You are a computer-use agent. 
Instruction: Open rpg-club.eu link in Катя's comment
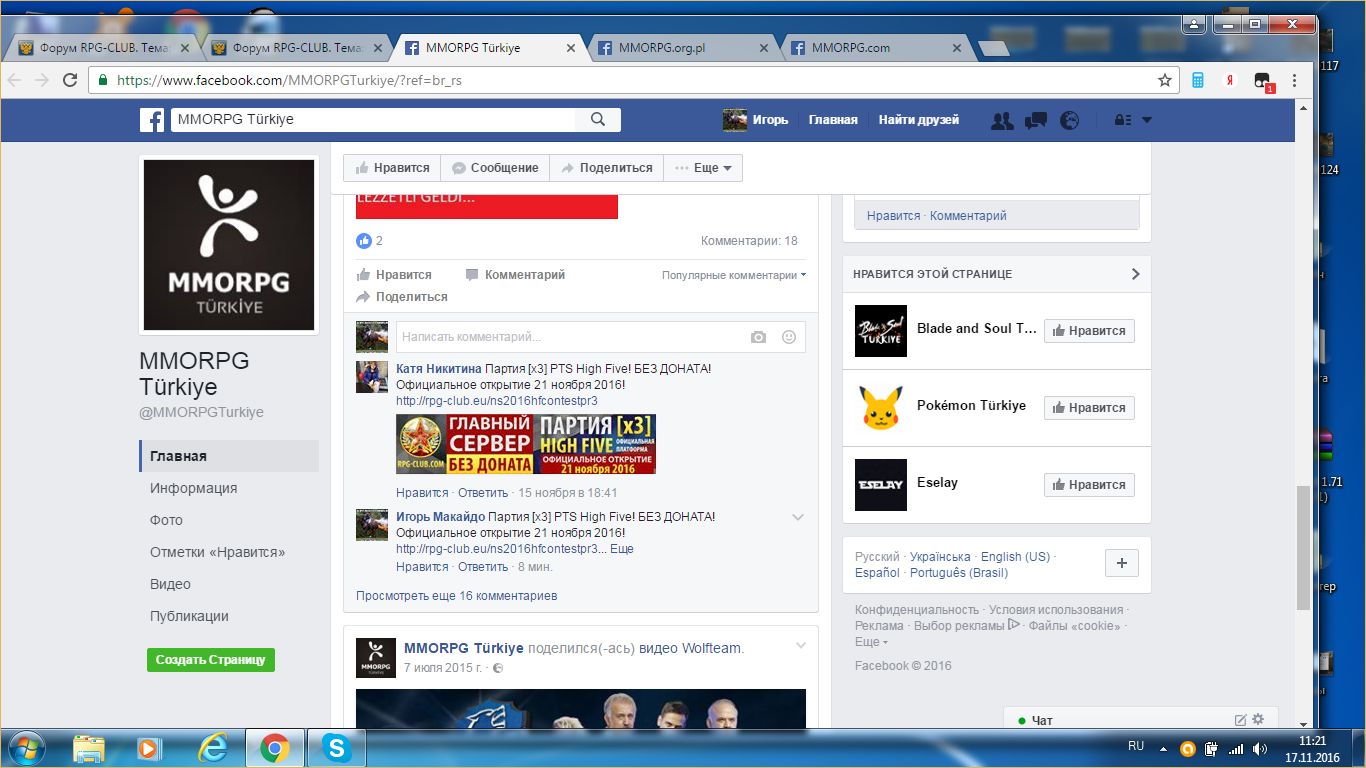(x=496, y=401)
